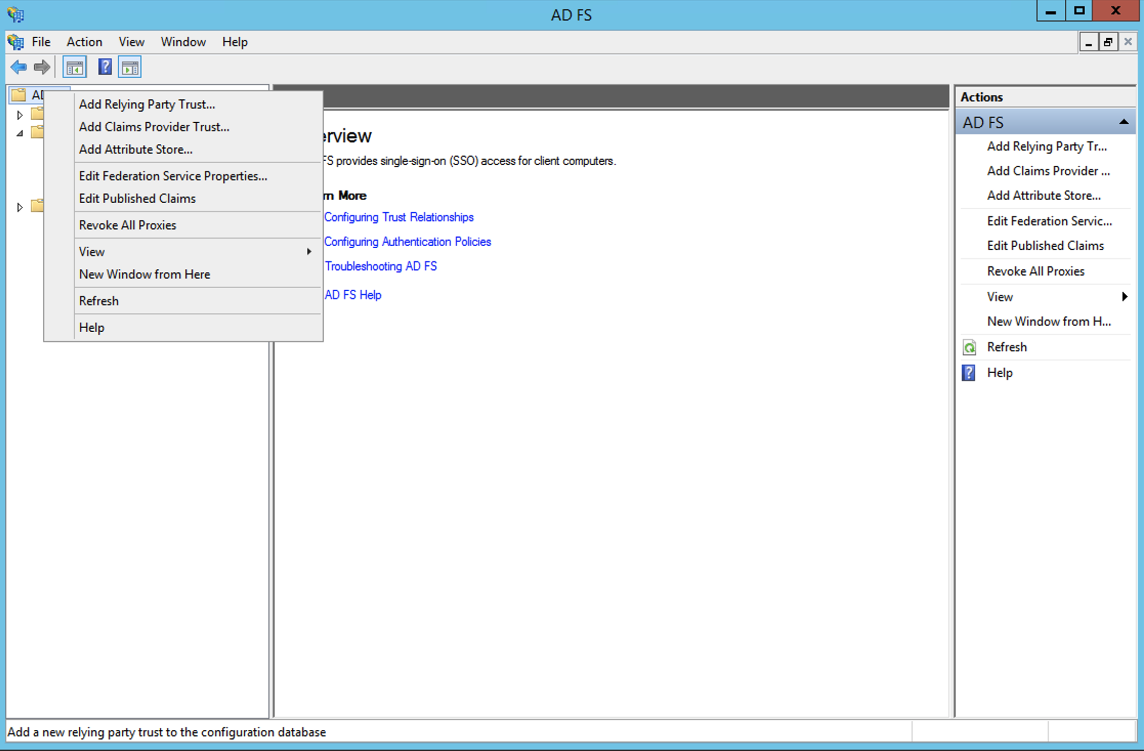Click New Window from H... in Actions pane
Image resolution: width=1144 pixels, height=751 pixels.
click(1049, 321)
